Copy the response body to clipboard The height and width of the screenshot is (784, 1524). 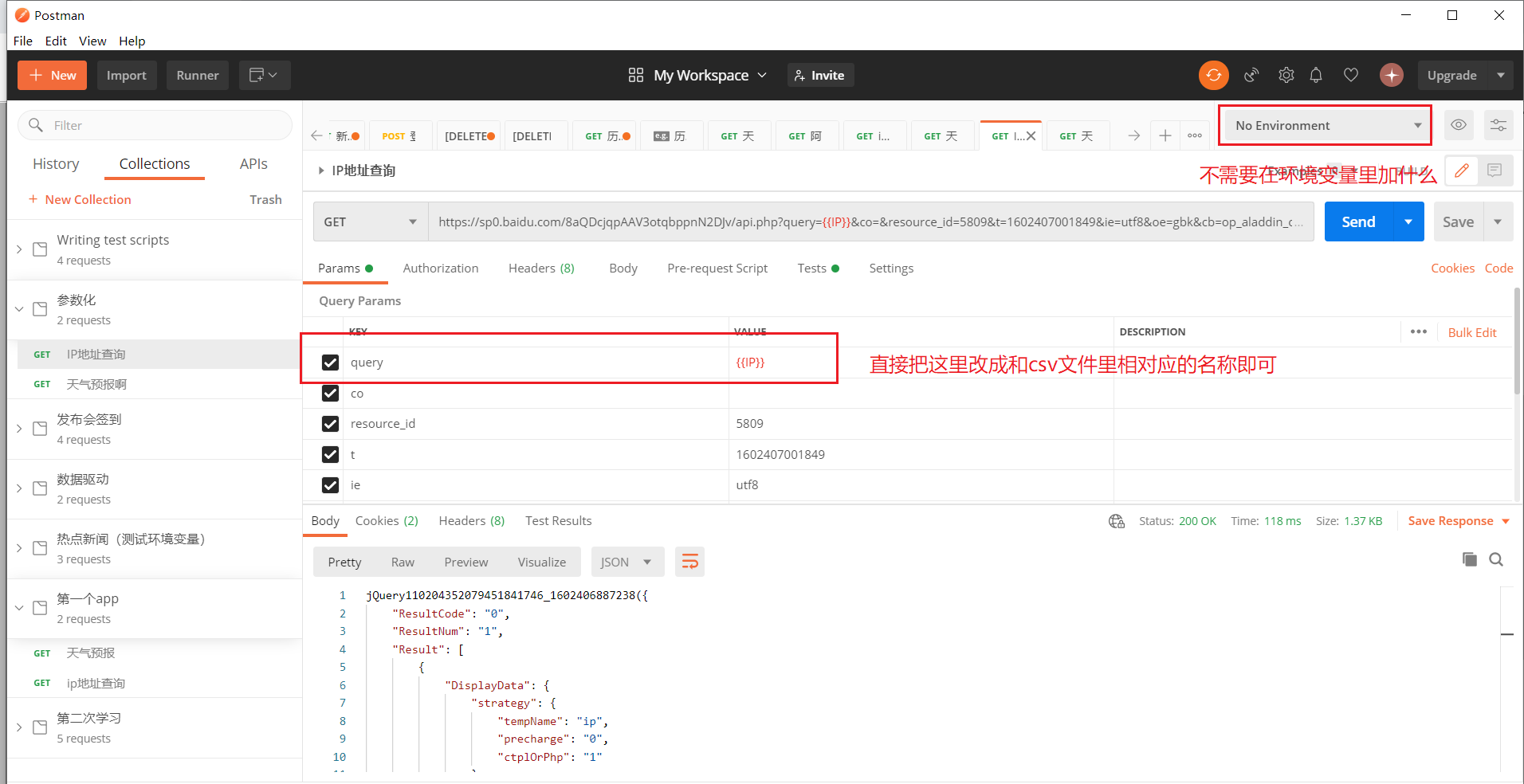[1470, 559]
